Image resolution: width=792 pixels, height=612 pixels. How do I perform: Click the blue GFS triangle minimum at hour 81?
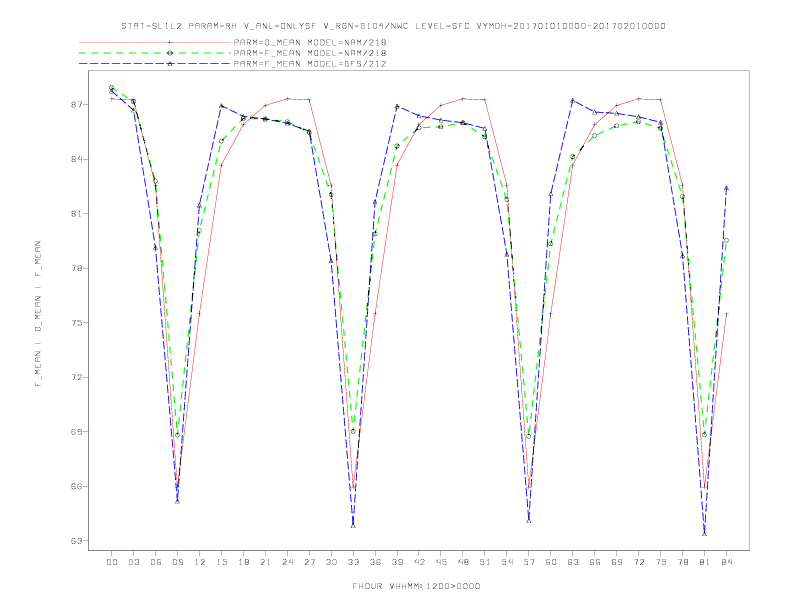pos(705,534)
